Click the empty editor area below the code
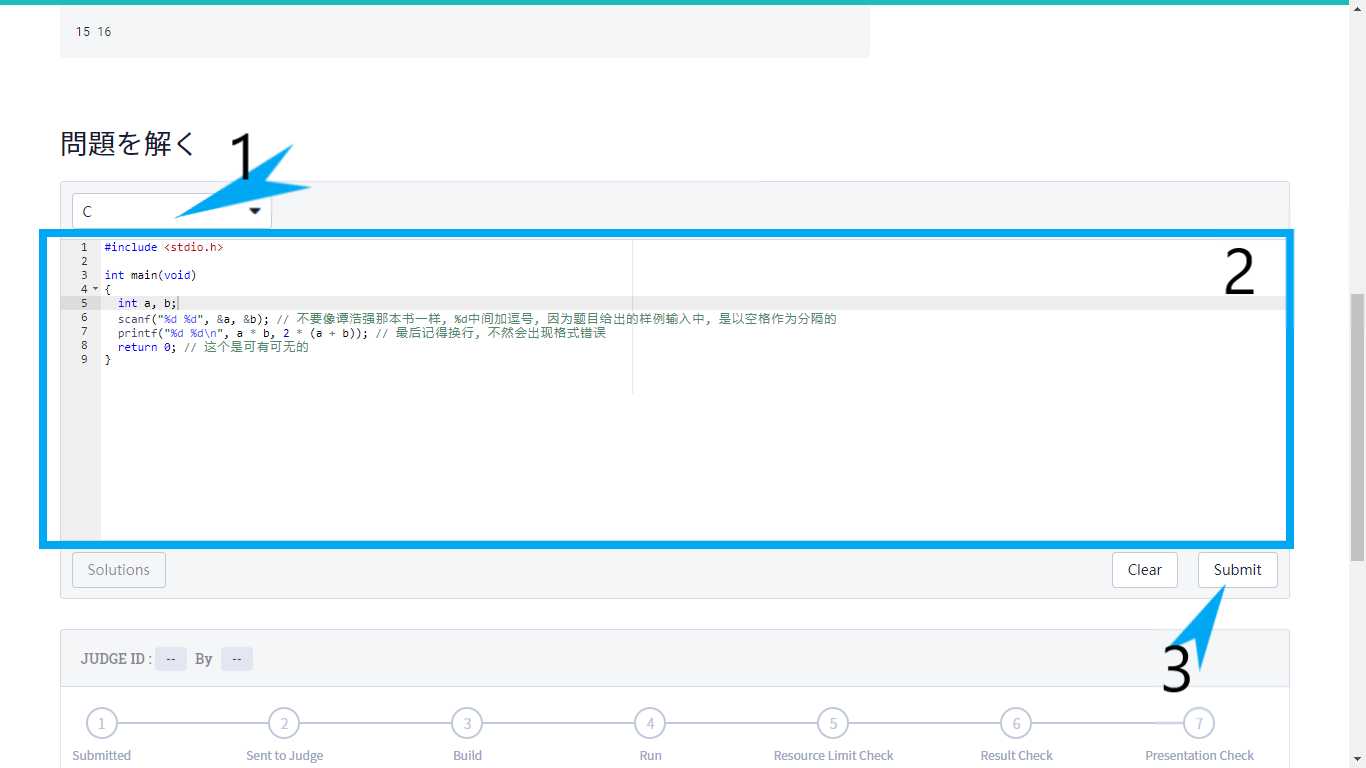Viewport: 1366px width, 768px height. point(693,455)
